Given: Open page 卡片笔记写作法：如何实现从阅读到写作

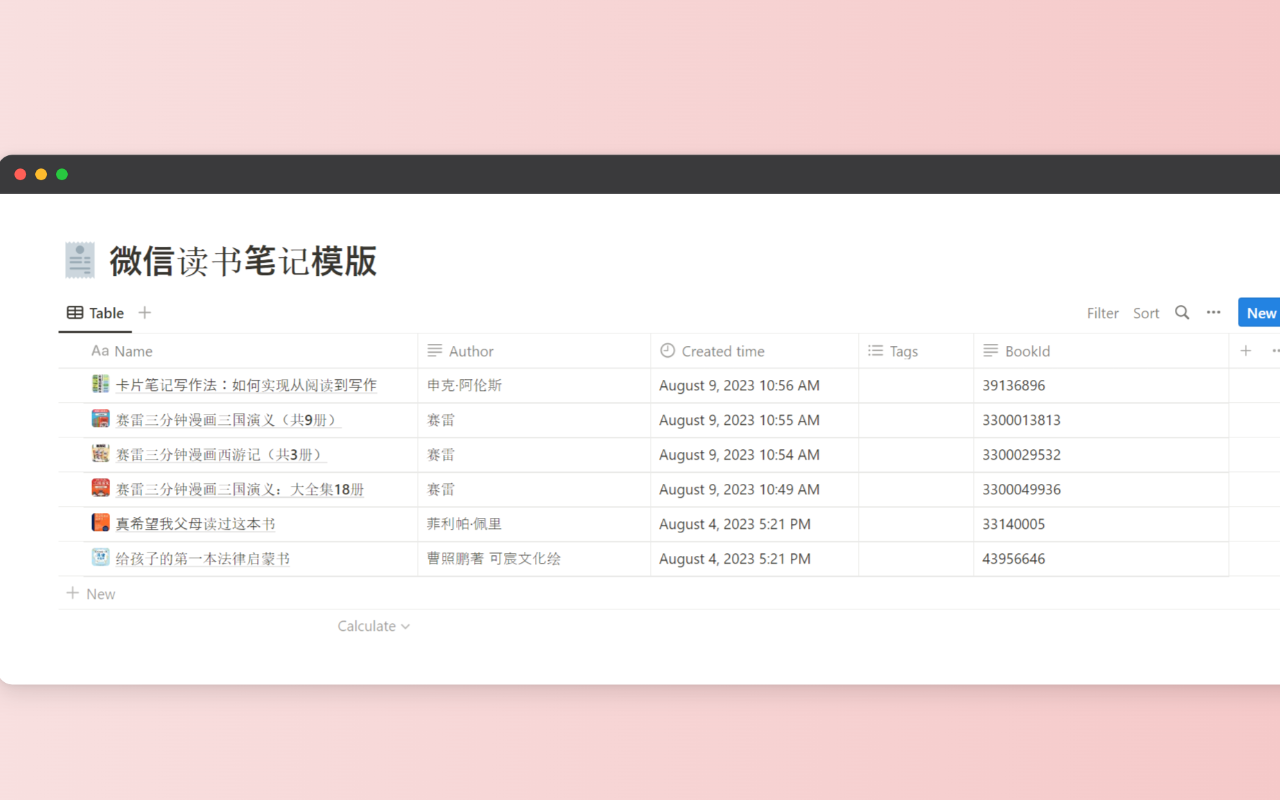Looking at the screenshot, I should pos(246,385).
